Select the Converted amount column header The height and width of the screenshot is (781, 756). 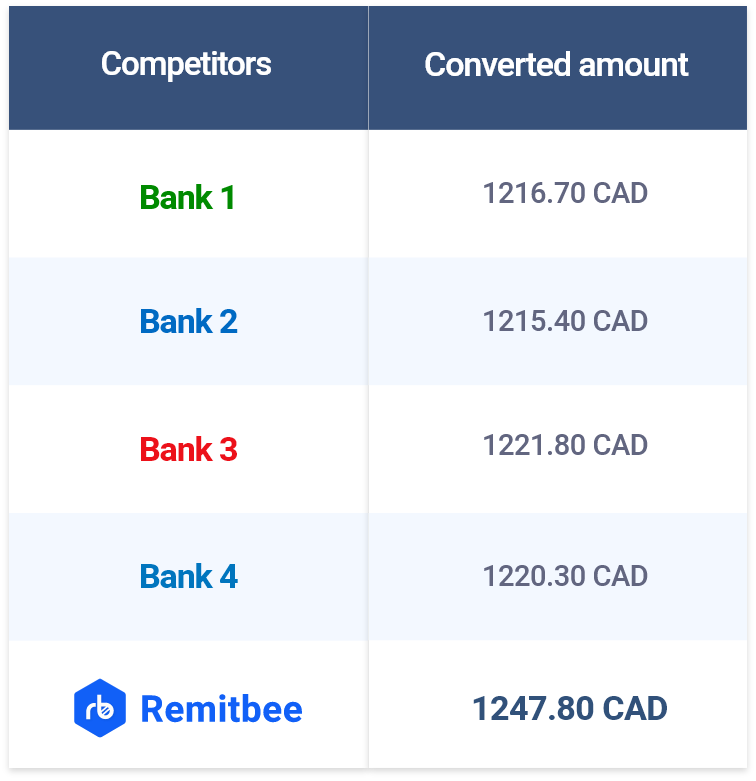(556, 65)
